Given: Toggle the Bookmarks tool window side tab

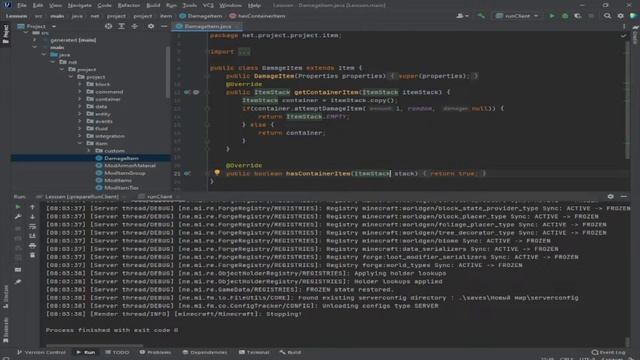Looking at the screenshot, I should click(6, 330).
